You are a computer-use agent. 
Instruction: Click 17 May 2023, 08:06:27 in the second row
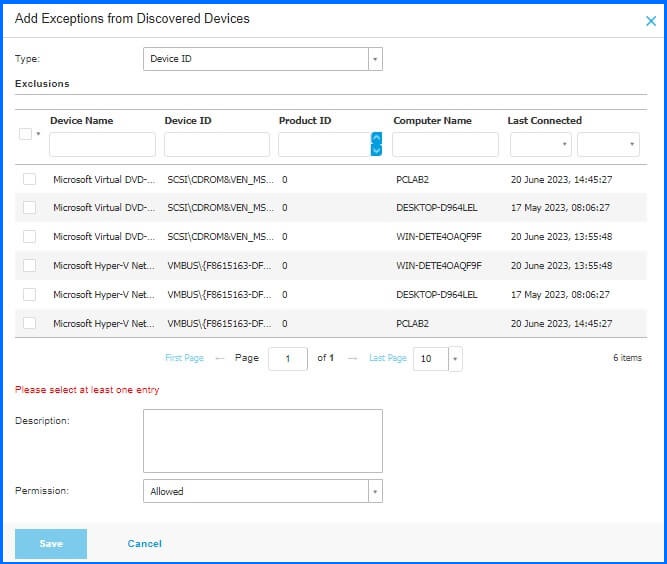[x=560, y=208]
